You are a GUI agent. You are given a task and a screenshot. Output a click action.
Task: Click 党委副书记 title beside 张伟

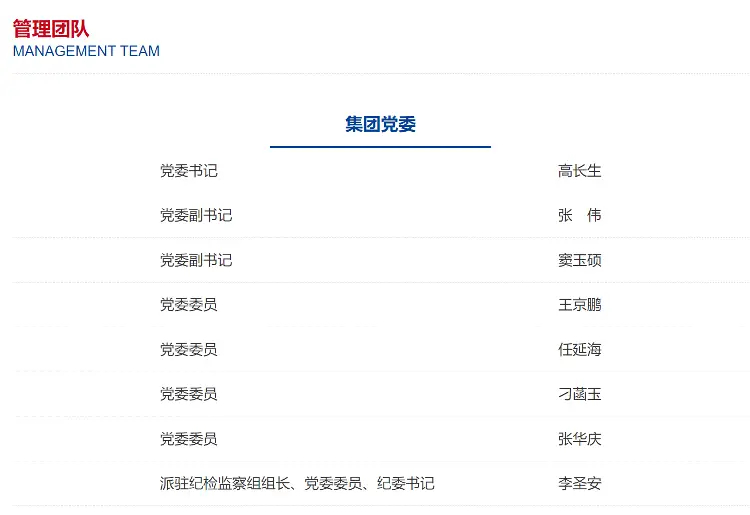196,215
